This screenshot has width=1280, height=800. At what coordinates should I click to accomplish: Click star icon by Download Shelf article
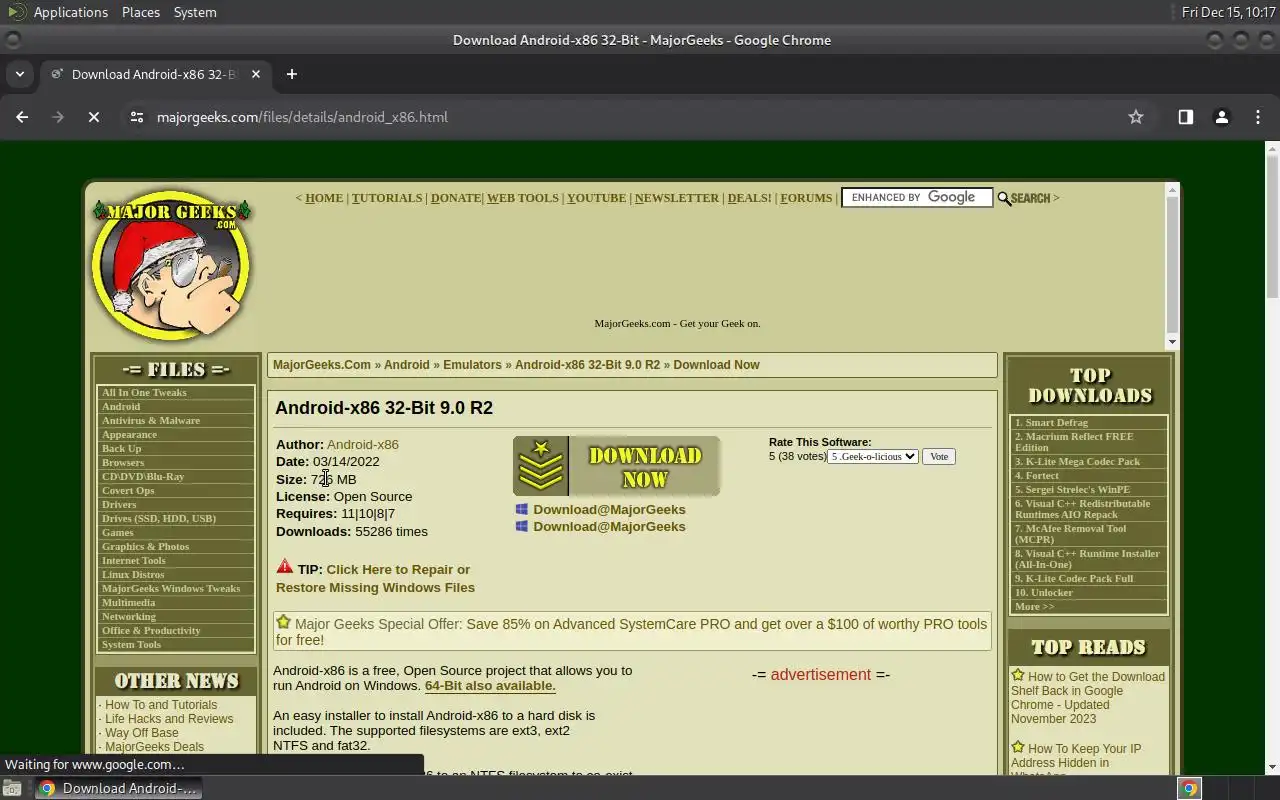click(x=1018, y=675)
